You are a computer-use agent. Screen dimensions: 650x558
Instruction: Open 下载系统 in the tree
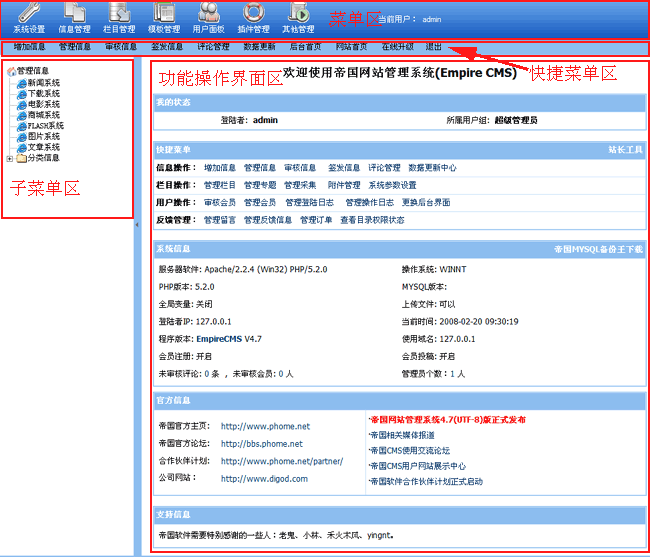click(x=44, y=94)
